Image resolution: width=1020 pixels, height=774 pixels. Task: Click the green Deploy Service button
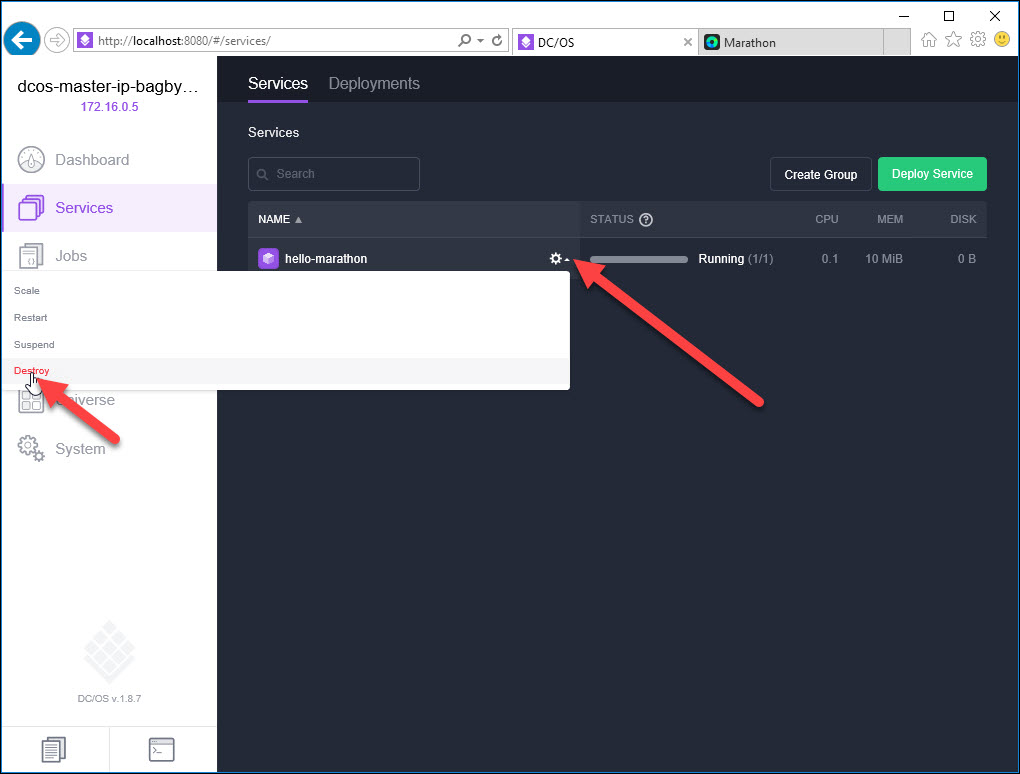932,174
